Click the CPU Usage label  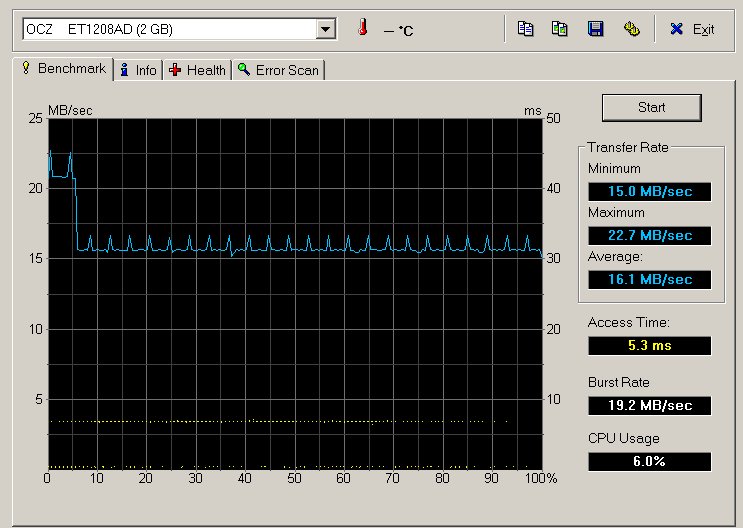pyautogui.click(x=624, y=438)
